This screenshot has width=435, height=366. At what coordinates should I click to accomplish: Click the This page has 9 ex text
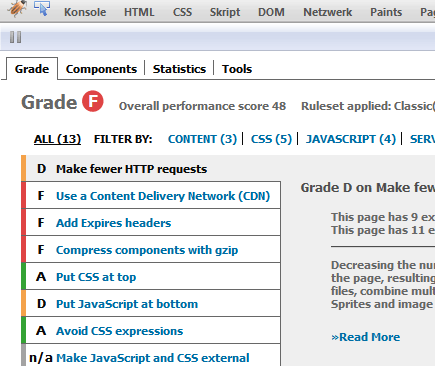(383, 217)
